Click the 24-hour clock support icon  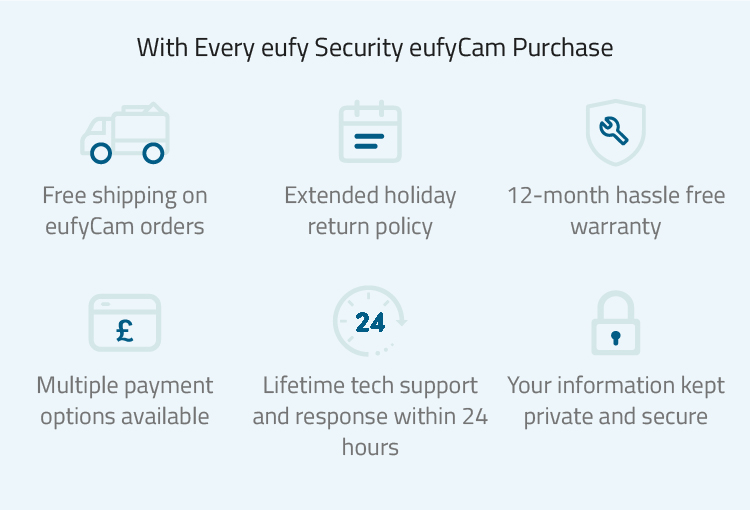tap(370, 321)
